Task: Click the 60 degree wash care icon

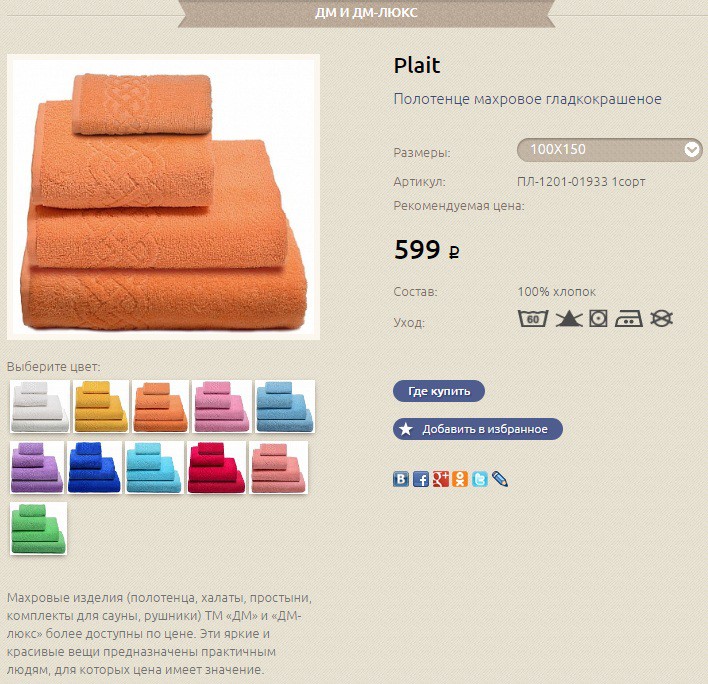Action: pyautogui.click(x=533, y=318)
